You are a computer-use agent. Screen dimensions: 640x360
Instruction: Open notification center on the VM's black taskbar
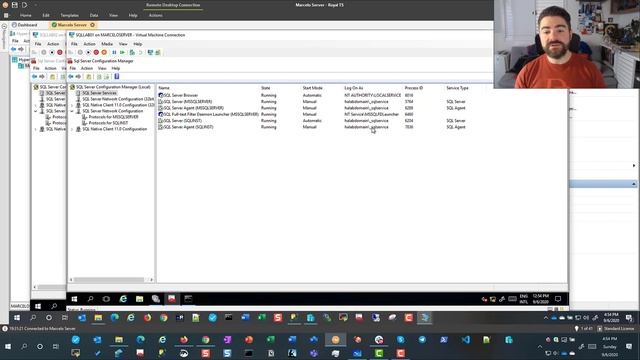pos(558,299)
